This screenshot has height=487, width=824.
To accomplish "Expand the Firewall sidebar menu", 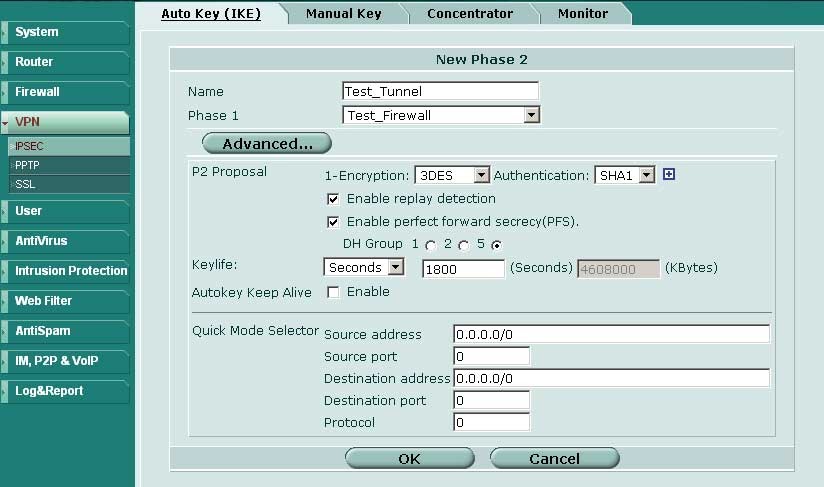I will pyautogui.click(x=65, y=92).
